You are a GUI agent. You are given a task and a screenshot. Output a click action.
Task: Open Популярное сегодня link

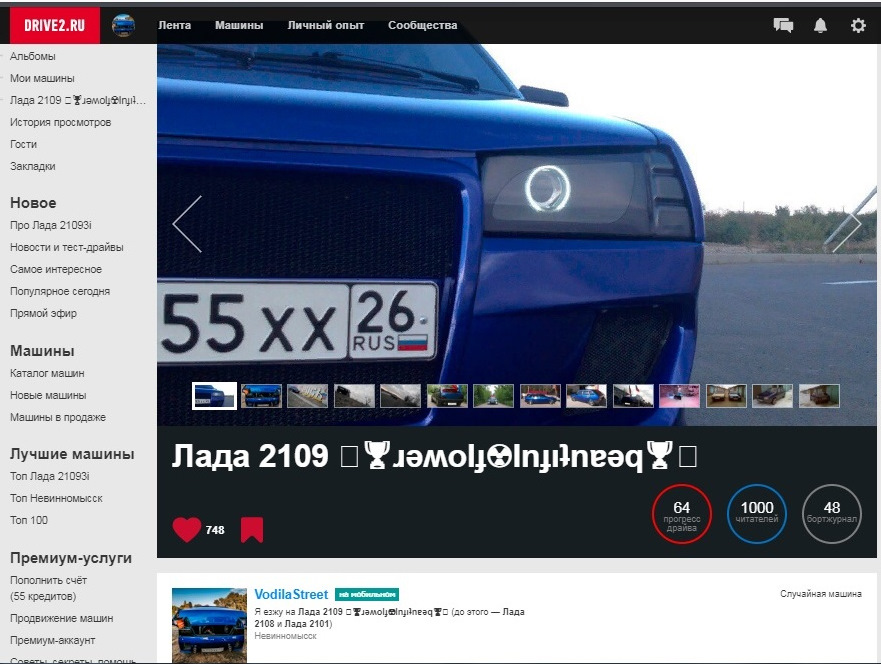60,291
